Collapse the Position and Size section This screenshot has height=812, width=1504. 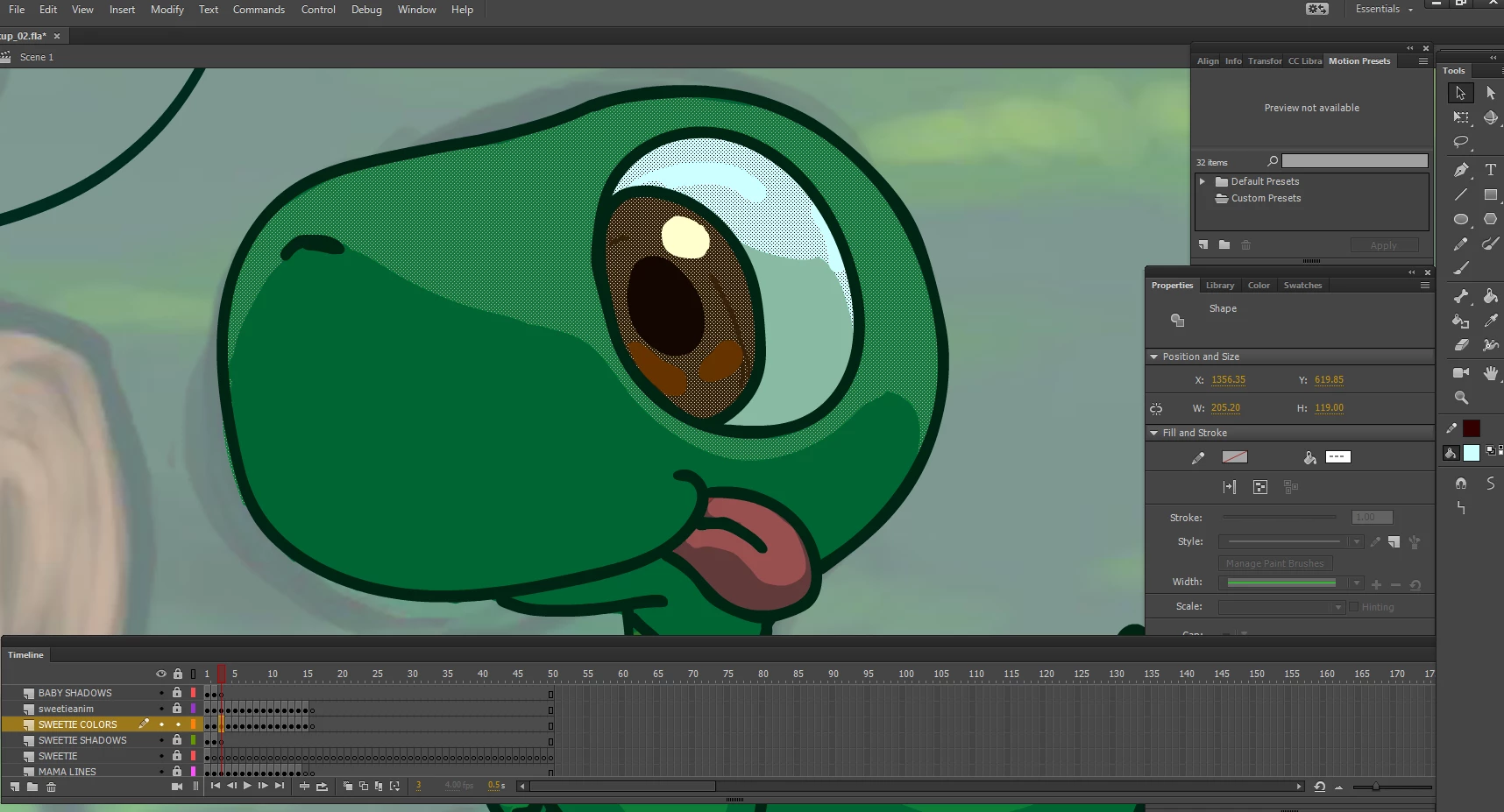click(1154, 357)
